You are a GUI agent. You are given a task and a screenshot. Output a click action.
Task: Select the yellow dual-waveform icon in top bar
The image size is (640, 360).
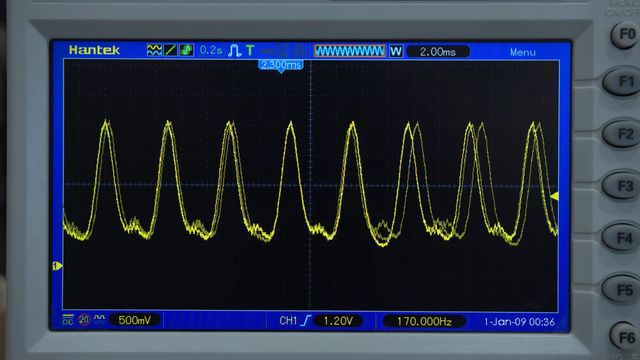(154, 50)
